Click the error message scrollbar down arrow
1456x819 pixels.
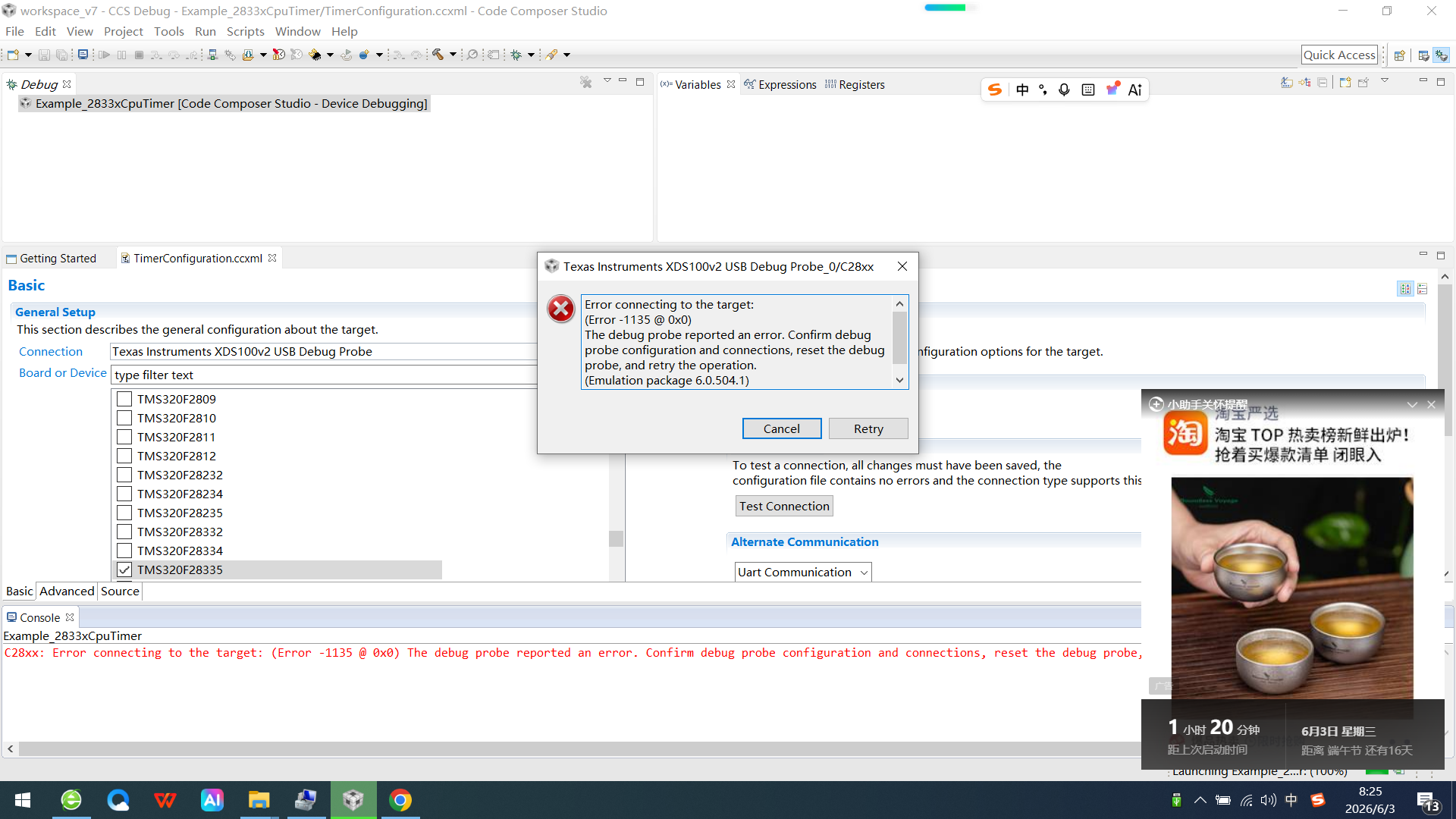(899, 380)
